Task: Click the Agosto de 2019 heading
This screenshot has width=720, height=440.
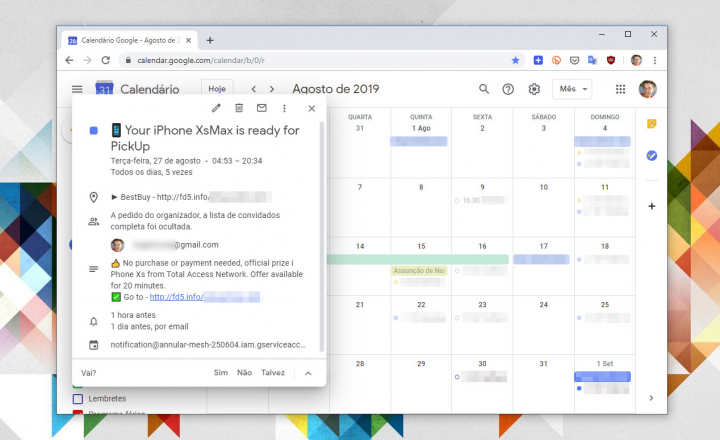Action: coord(336,89)
